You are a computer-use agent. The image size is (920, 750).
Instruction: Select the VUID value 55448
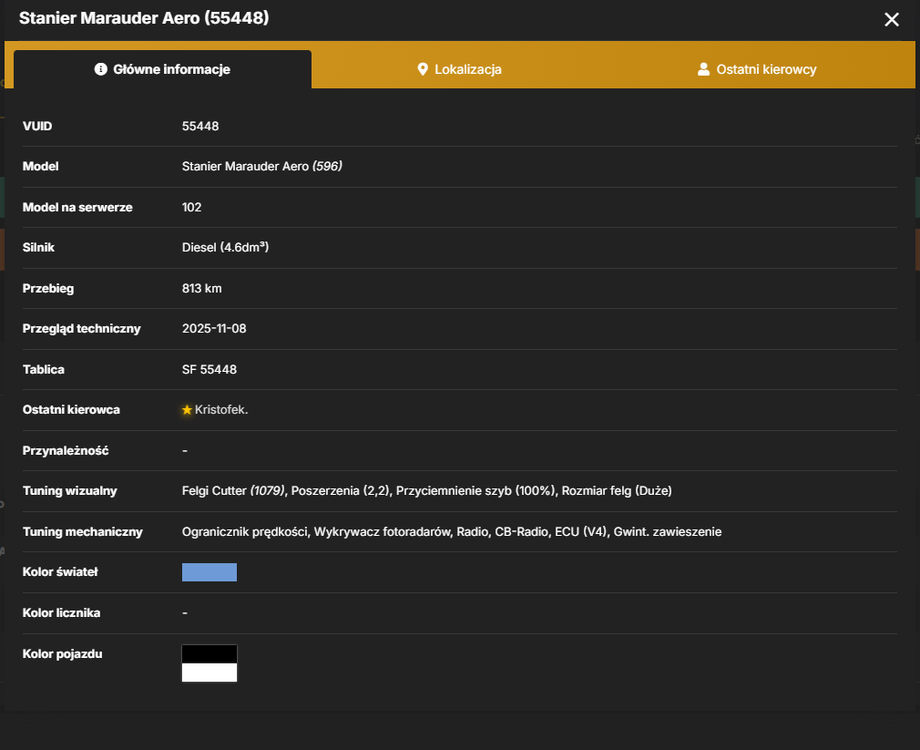(200, 126)
